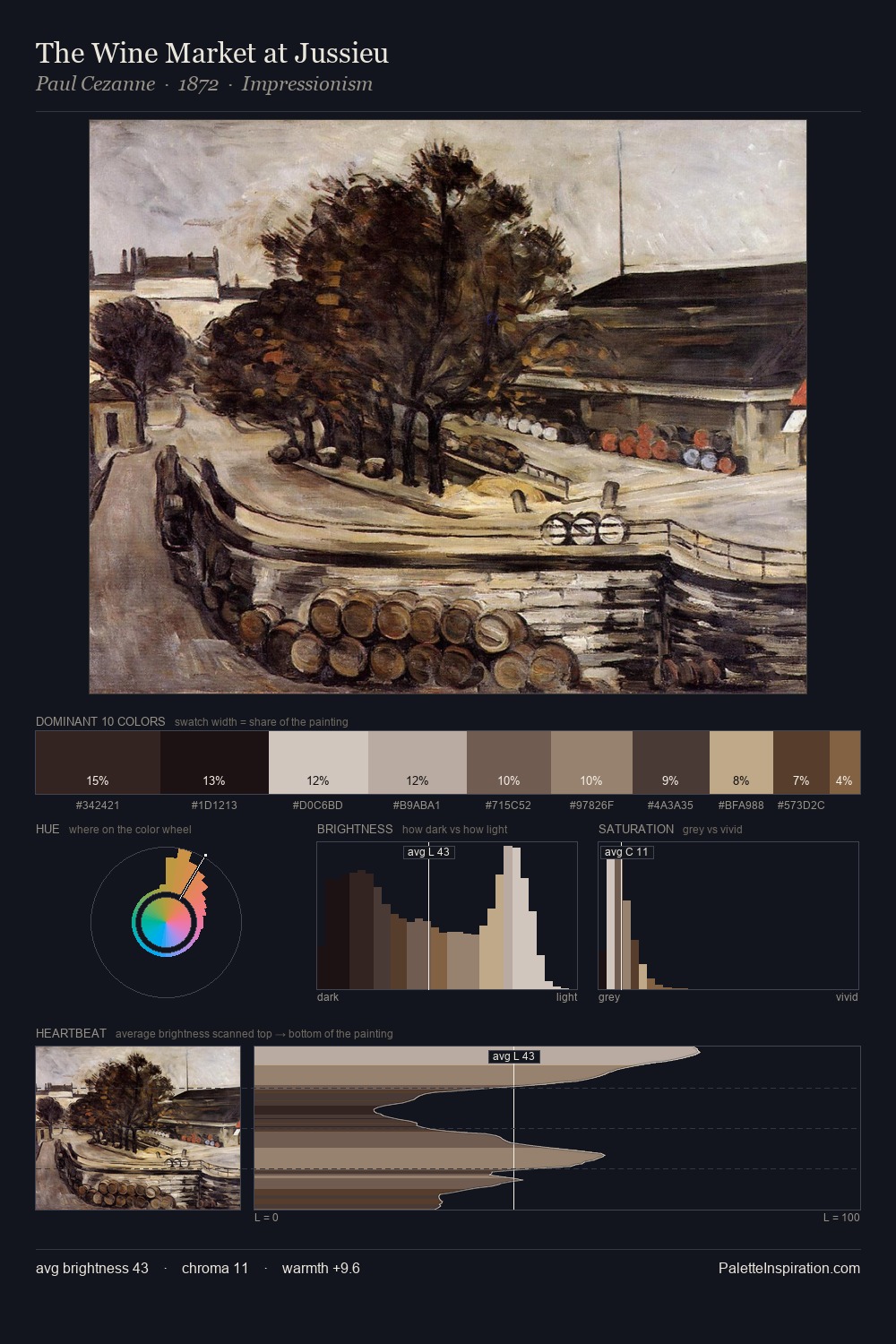This screenshot has height=1344, width=896.
Task: Click the 'L = 0' axis label
Action: click(266, 1218)
